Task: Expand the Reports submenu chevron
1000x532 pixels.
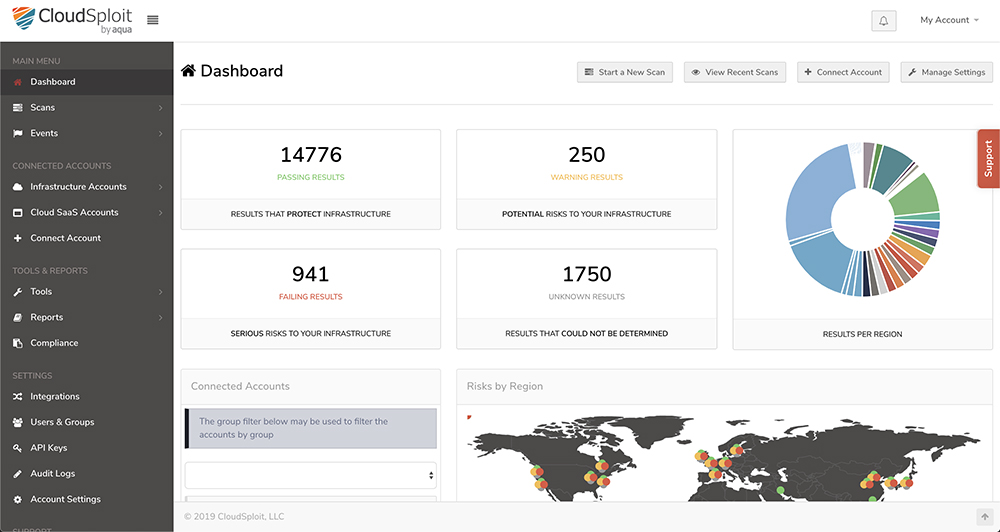Action: pos(160,318)
